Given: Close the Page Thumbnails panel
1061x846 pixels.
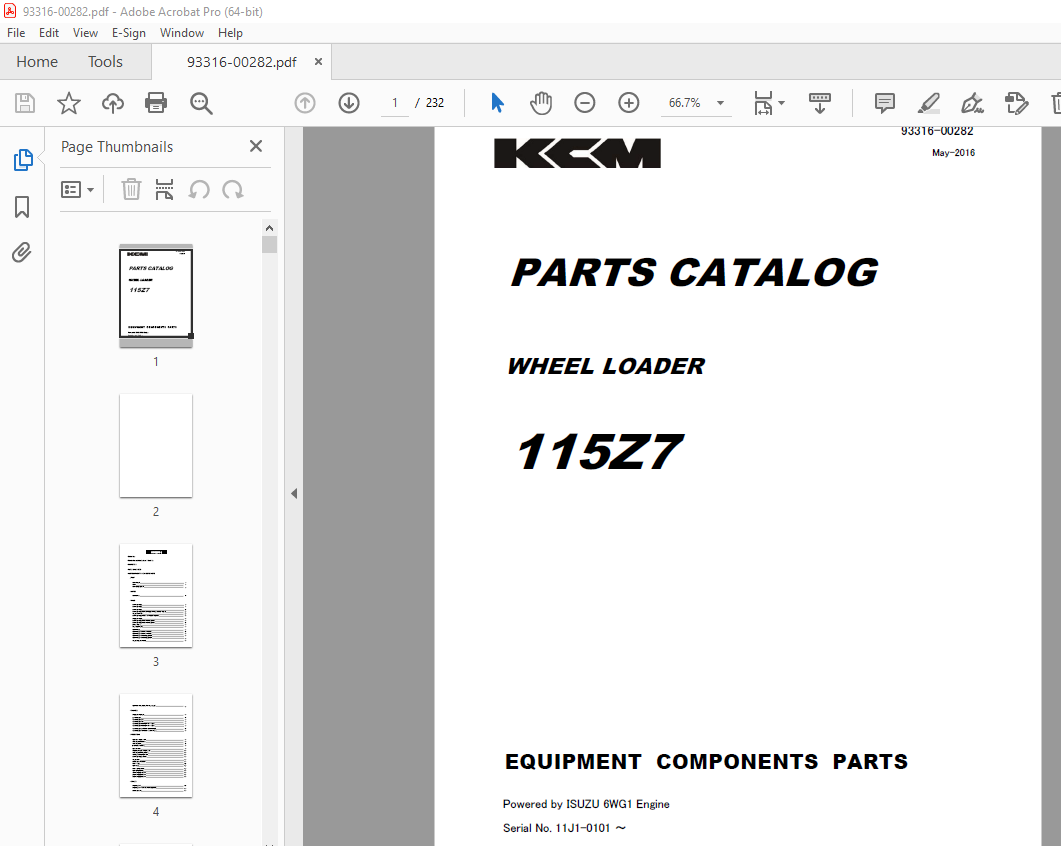Looking at the screenshot, I should [x=256, y=146].
